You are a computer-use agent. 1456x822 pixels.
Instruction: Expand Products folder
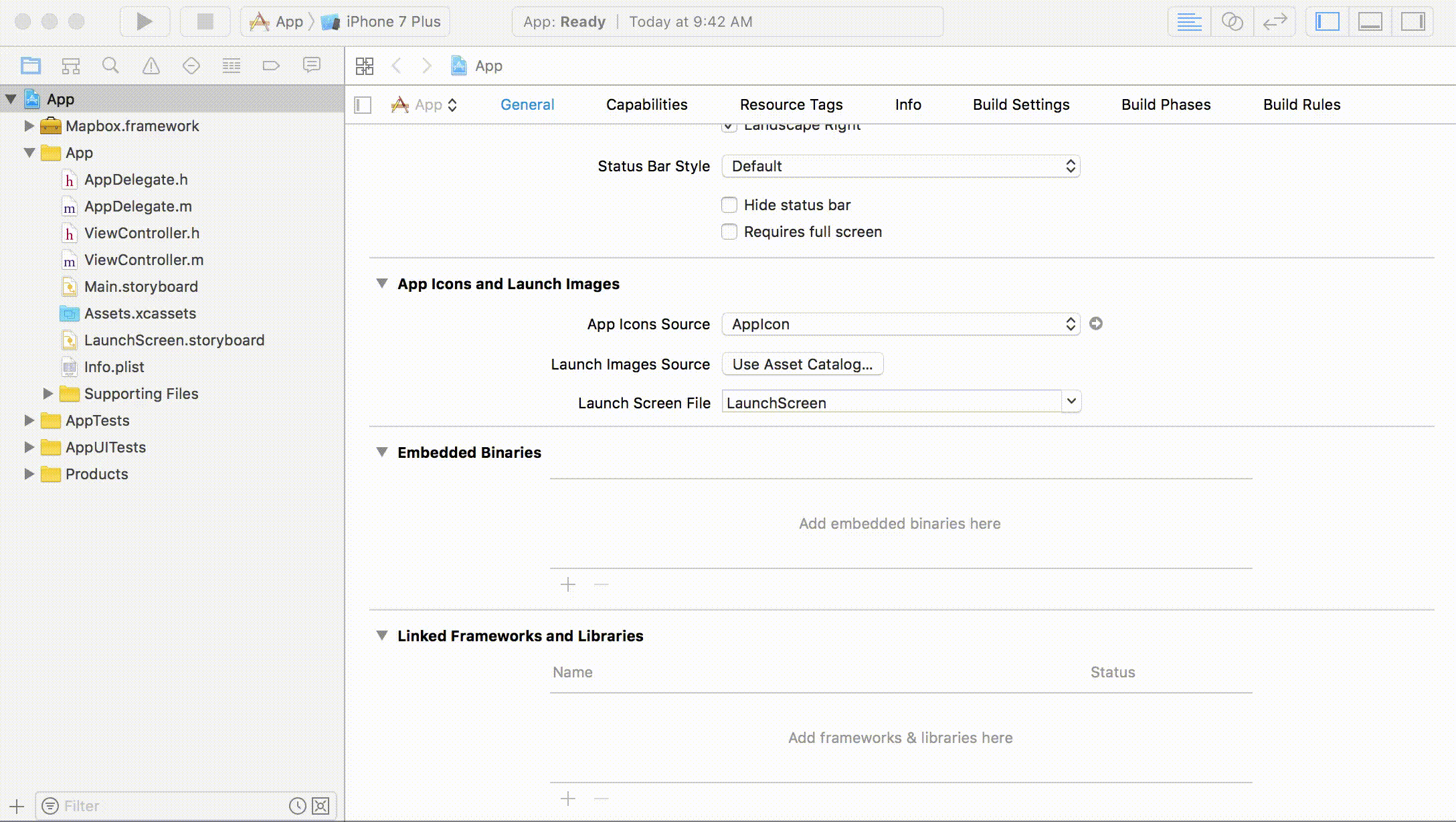tap(29, 474)
